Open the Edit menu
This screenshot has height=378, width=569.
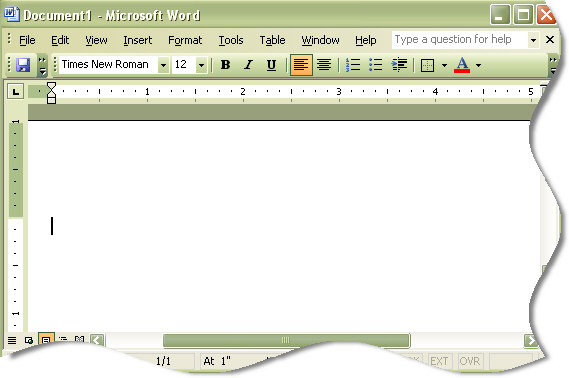(60, 40)
